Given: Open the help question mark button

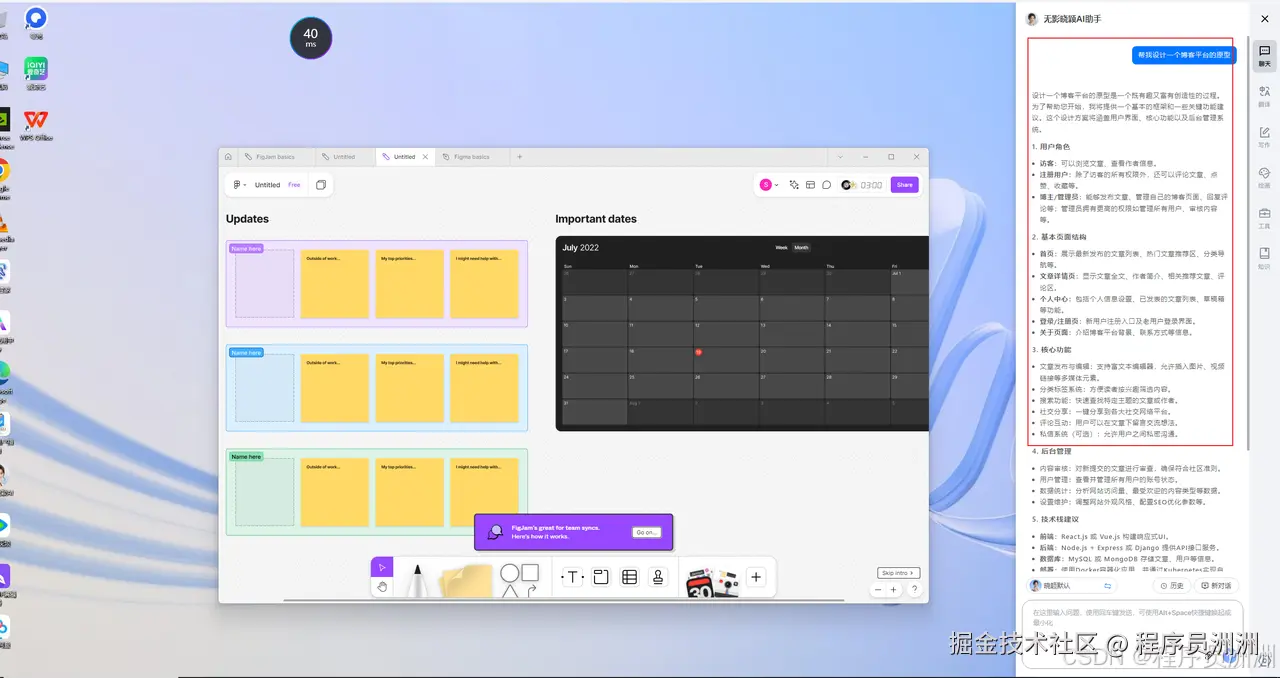Looking at the screenshot, I should click(x=913, y=590).
